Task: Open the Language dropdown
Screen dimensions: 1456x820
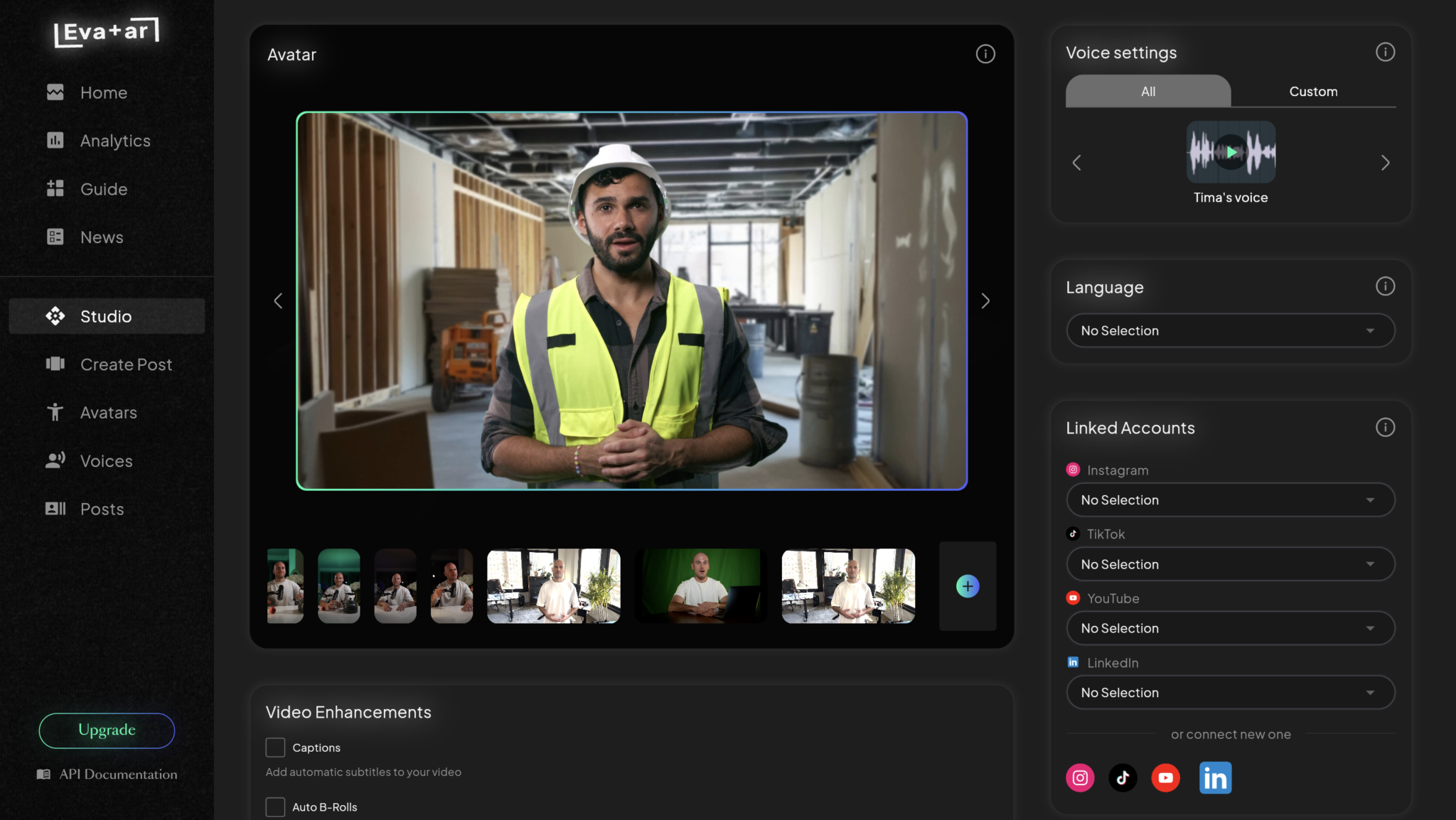Action: coord(1230,330)
